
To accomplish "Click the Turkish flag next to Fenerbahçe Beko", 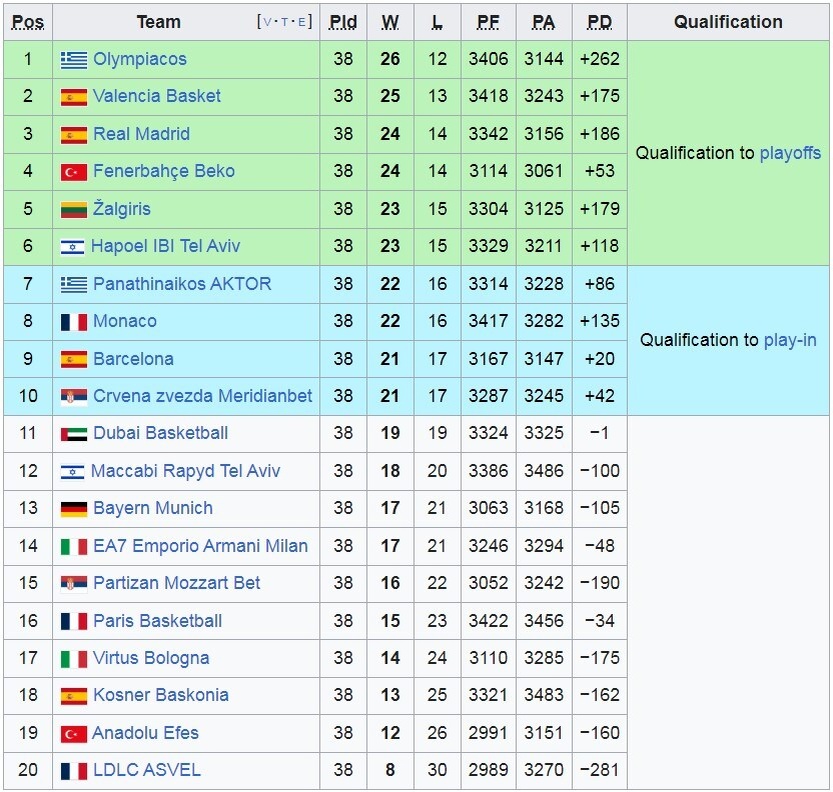I will [x=74, y=172].
